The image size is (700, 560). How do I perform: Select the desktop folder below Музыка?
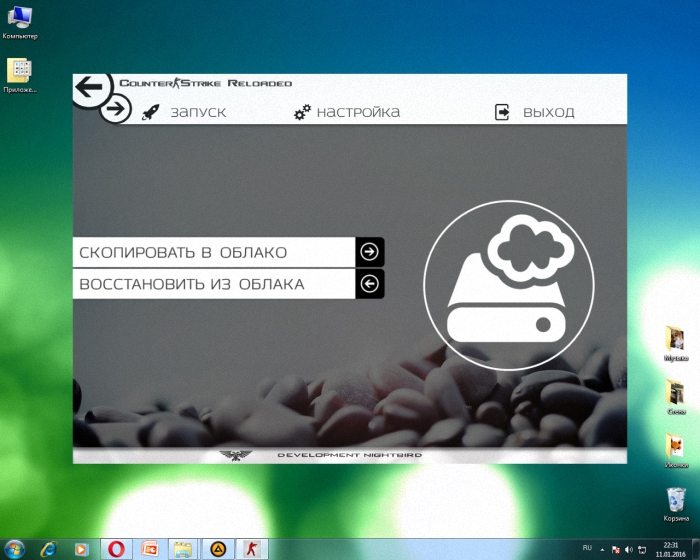pos(676,397)
